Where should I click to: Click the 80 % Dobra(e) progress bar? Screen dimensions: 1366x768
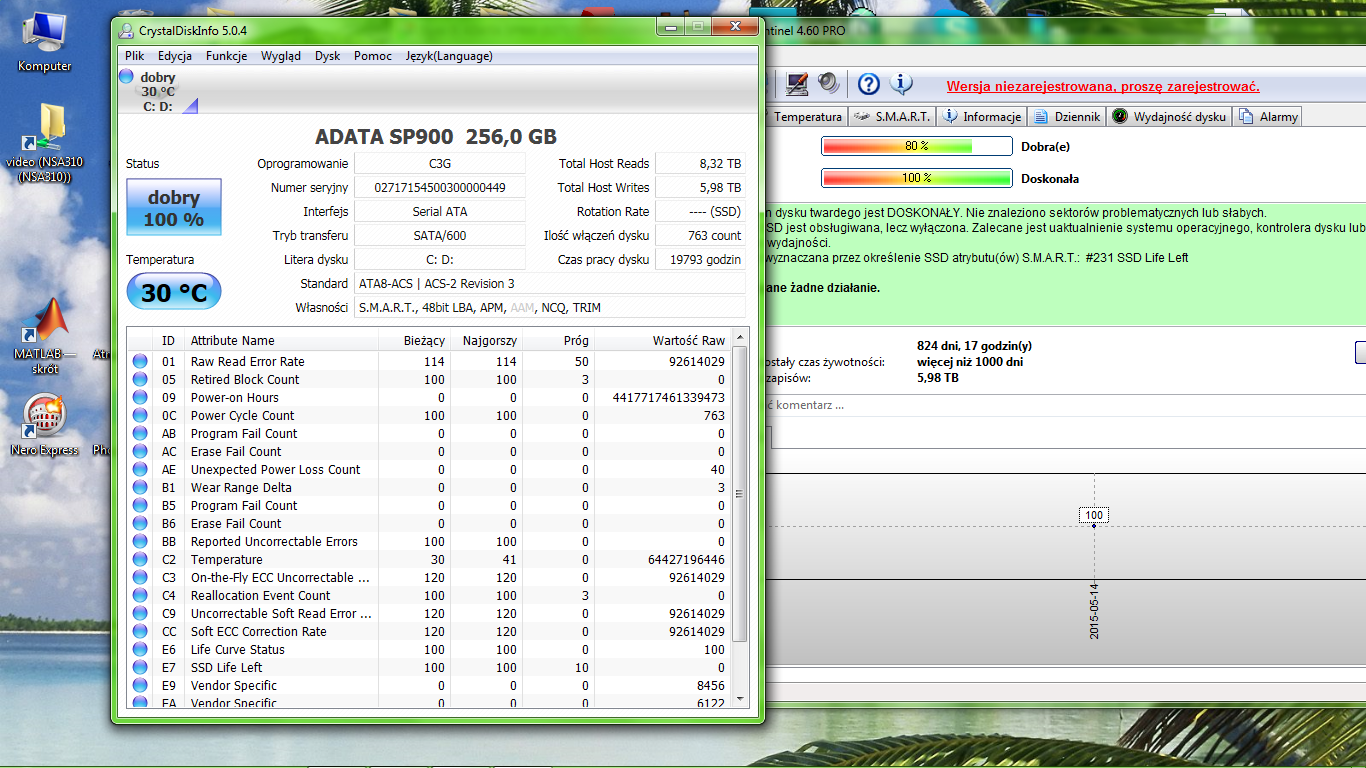(917, 146)
